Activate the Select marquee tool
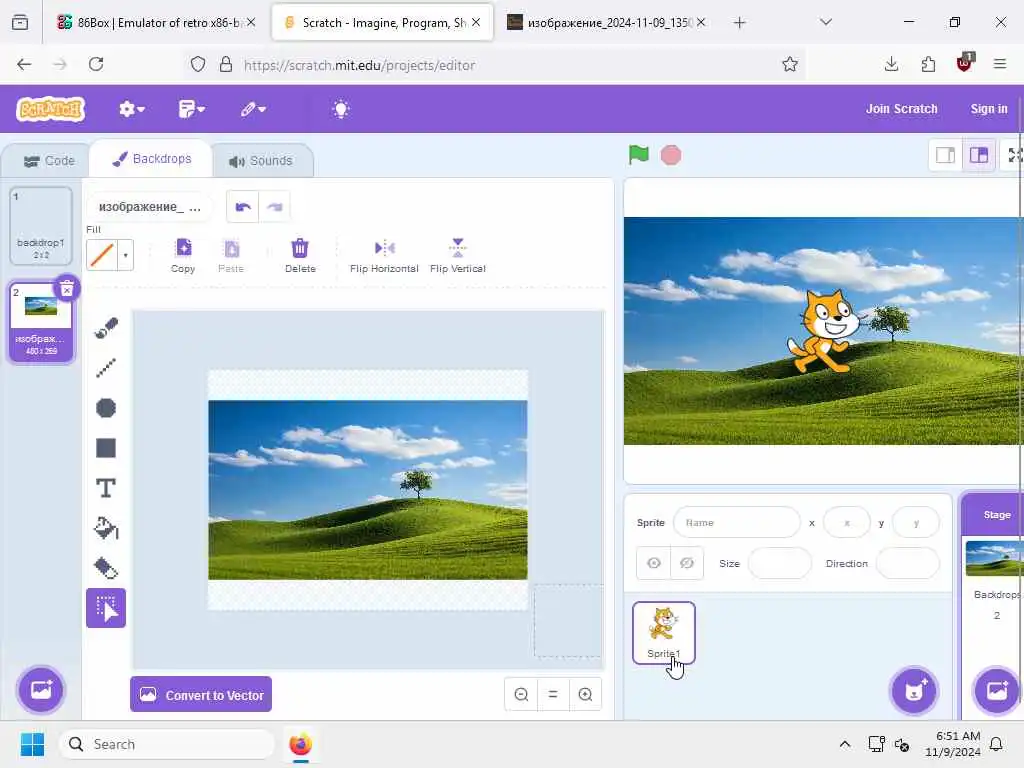Screen dimensions: 1024x768 tap(106, 608)
